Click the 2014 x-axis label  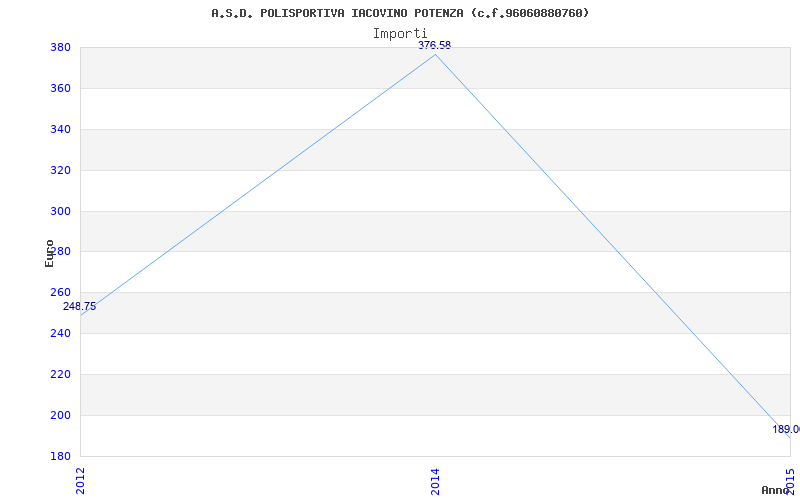point(435,481)
